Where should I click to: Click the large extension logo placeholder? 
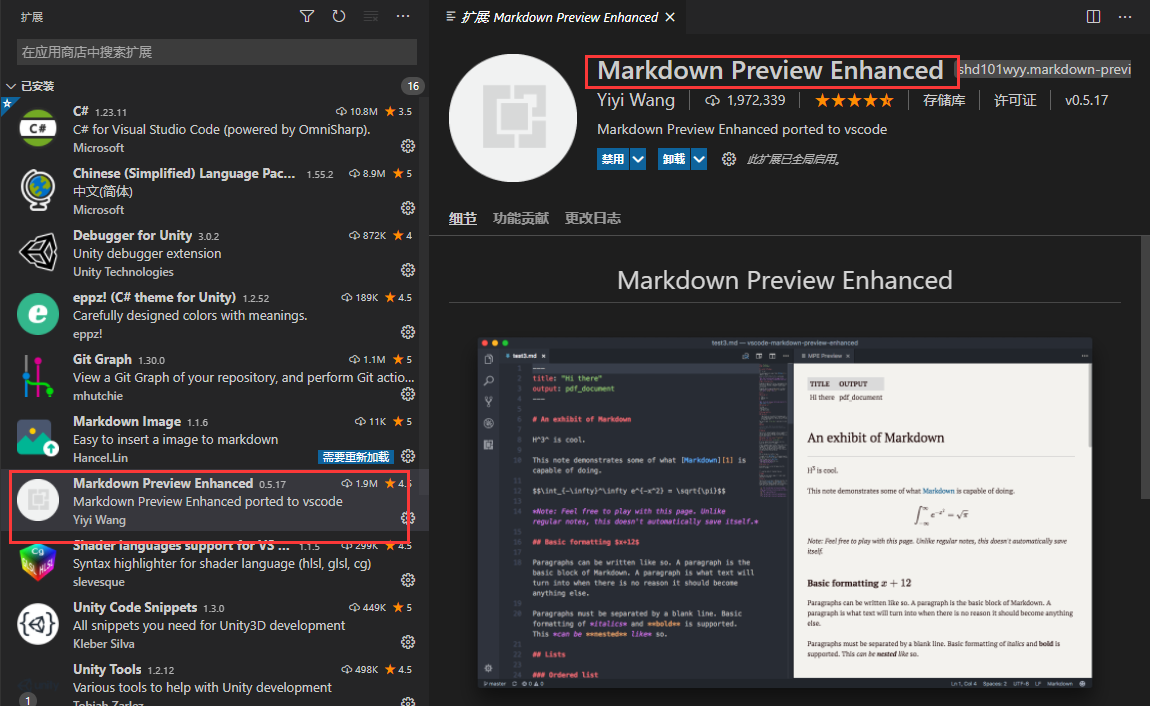(513, 118)
